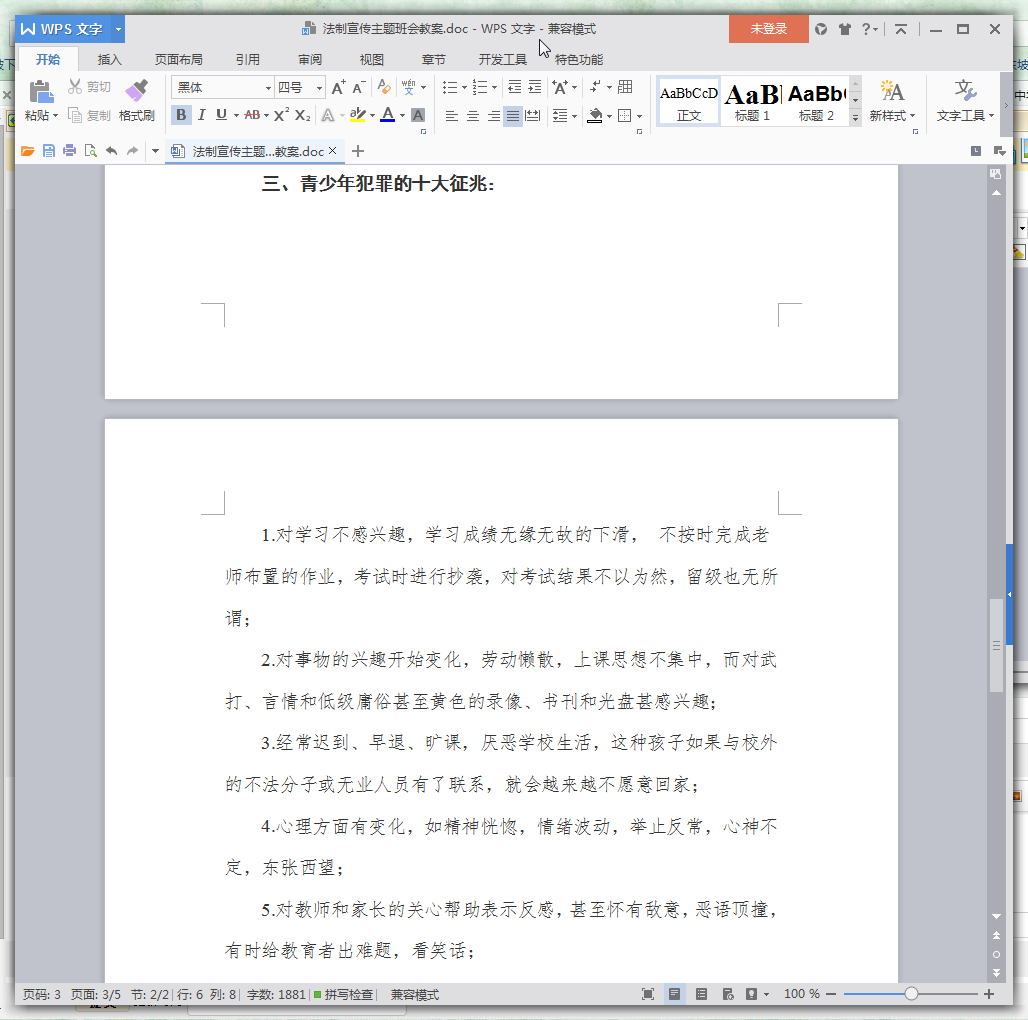Image resolution: width=1028 pixels, height=1020 pixels.
Task: Open the numbered list dropdown arrow
Action: coord(494,87)
